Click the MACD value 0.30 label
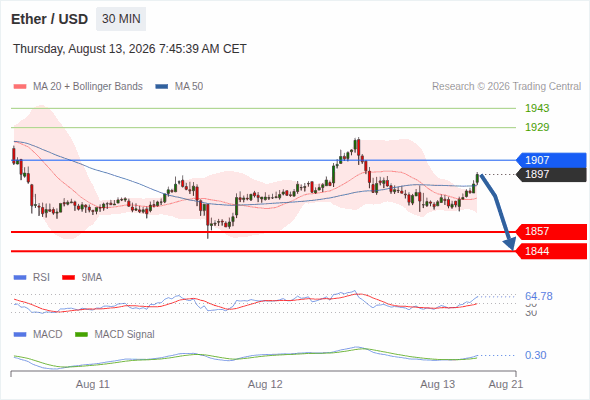 tap(535, 355)
